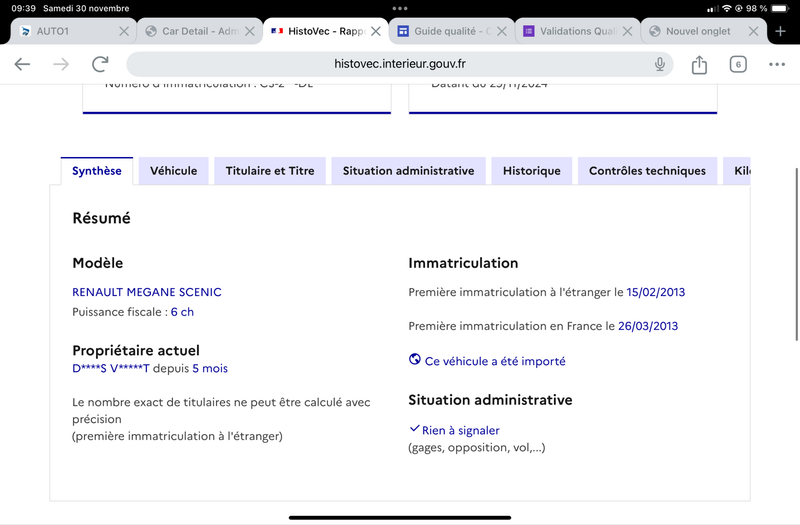The height and width of the screenshot is (525, 800).
Task: Select the Synthèse tab
Action: tap(96, 171)
